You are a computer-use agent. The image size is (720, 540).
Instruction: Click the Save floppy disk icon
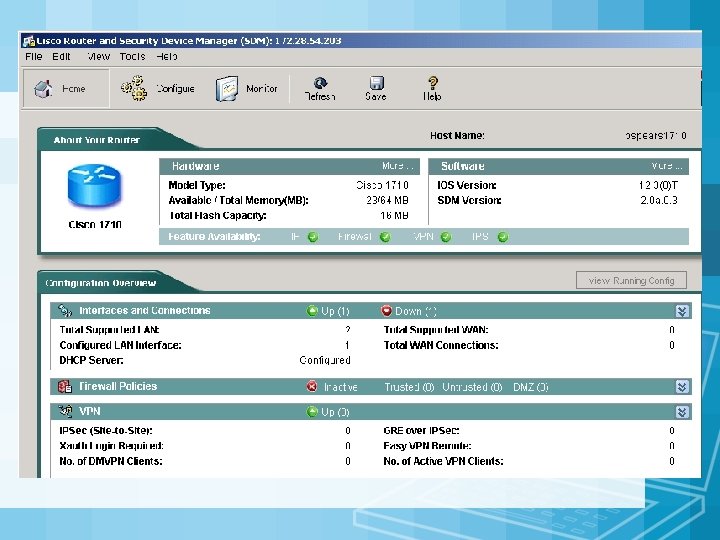pos(376,83)
